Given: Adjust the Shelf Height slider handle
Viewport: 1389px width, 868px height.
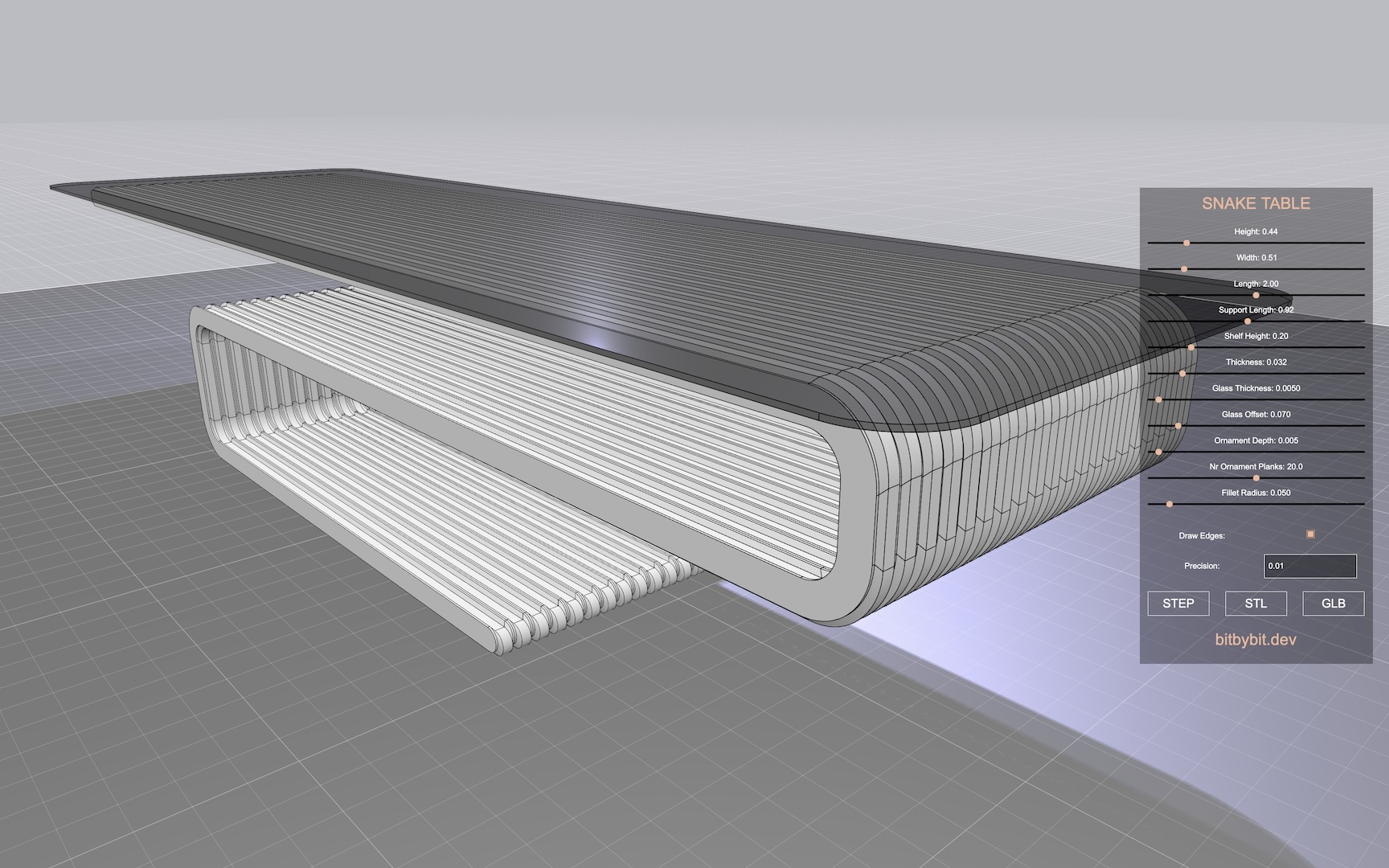Looking at the screenshot, I should (1191, 347).
